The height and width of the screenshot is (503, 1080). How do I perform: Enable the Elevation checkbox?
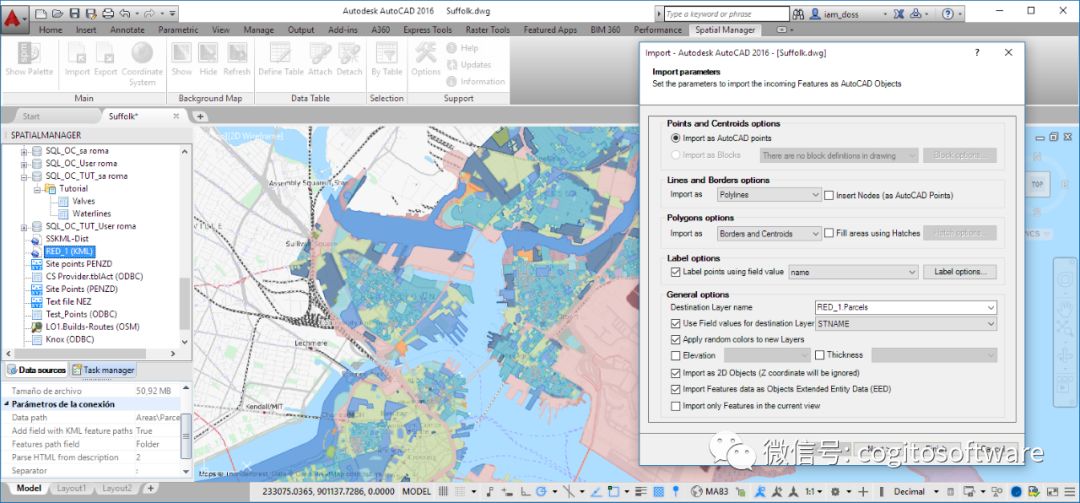675,356
